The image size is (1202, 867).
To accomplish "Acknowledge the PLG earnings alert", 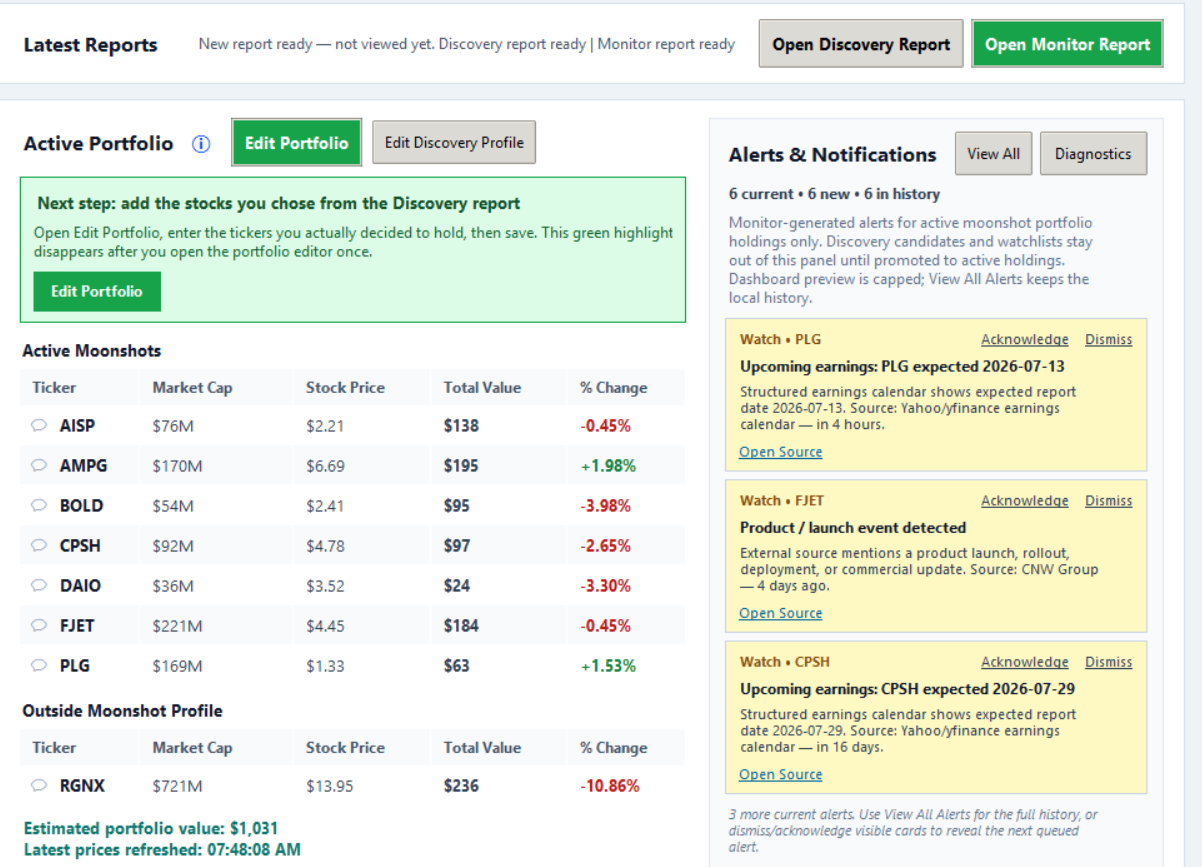I will coord(1024,340).
